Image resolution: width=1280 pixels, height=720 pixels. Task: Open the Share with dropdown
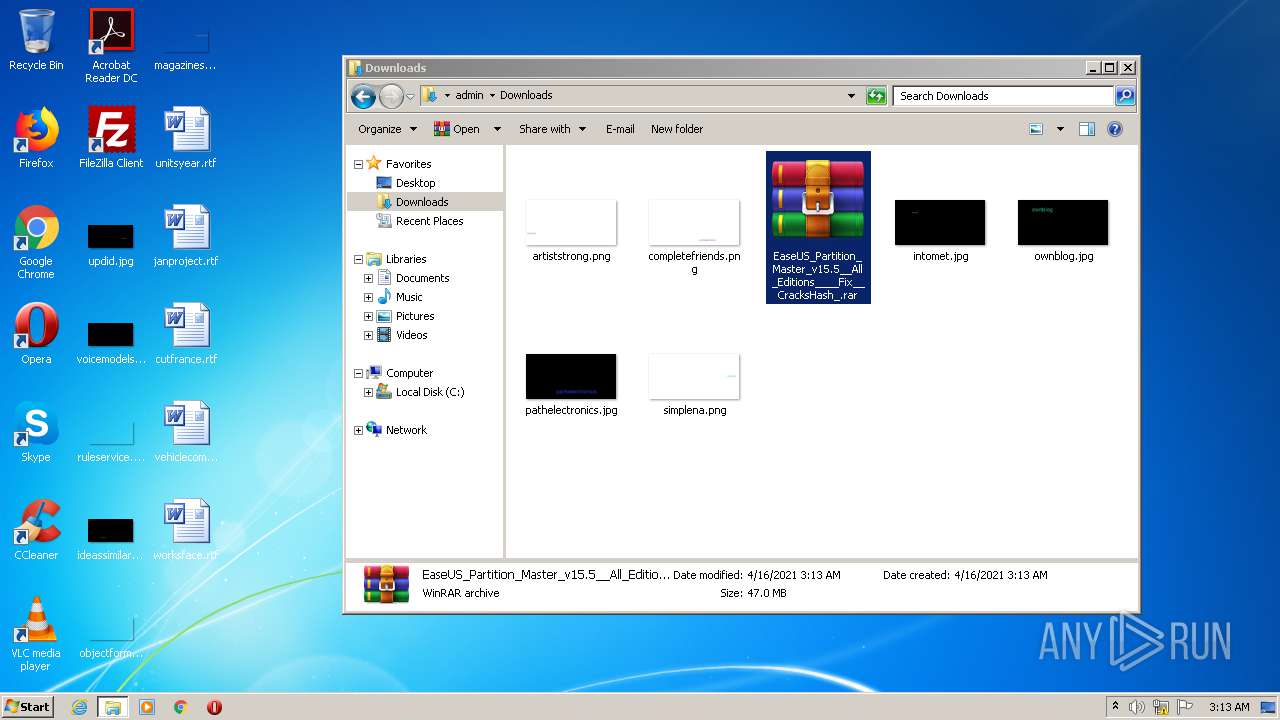(552, 129)
